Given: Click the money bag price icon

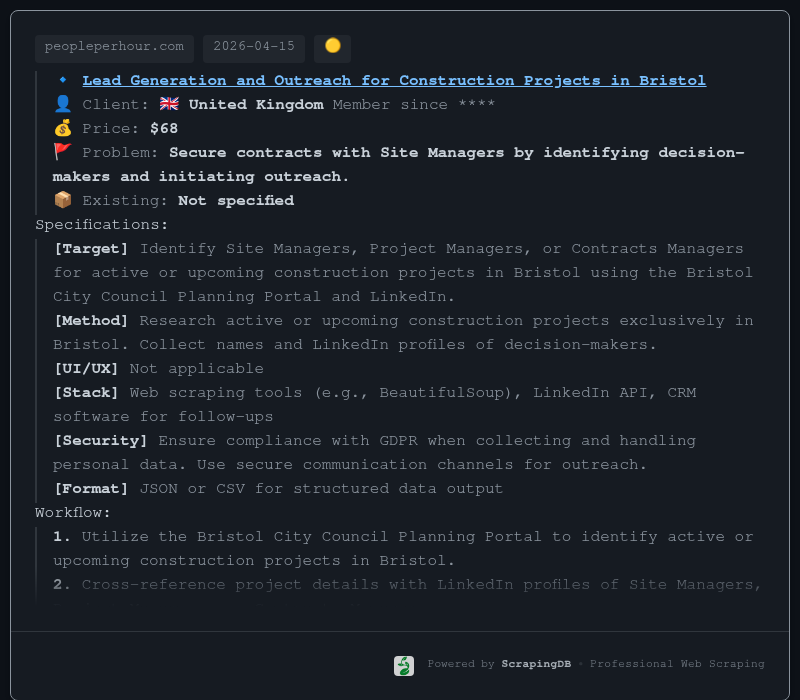Looking at the screenshot, I should [63, 128].
